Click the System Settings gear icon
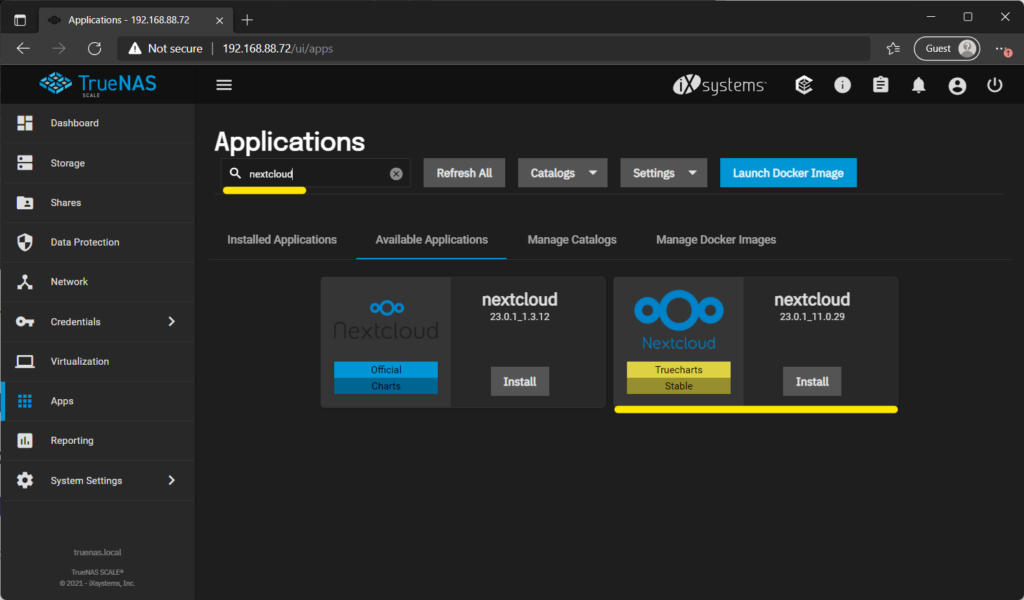1024x600 pixels. click(x=25, y=481)
